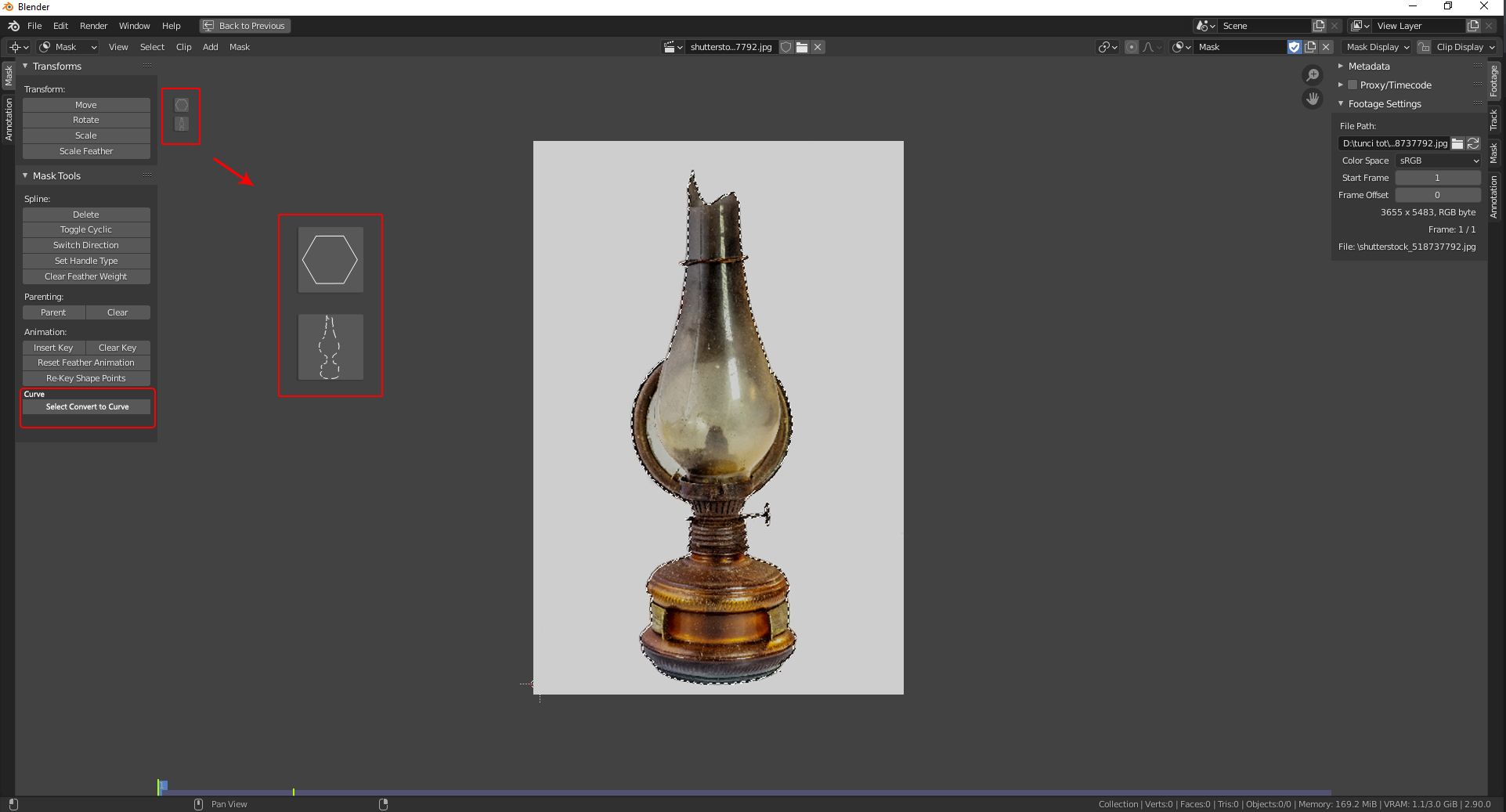
Task: Click the blue timeline frame marker
Action: (x=163, y=785)
